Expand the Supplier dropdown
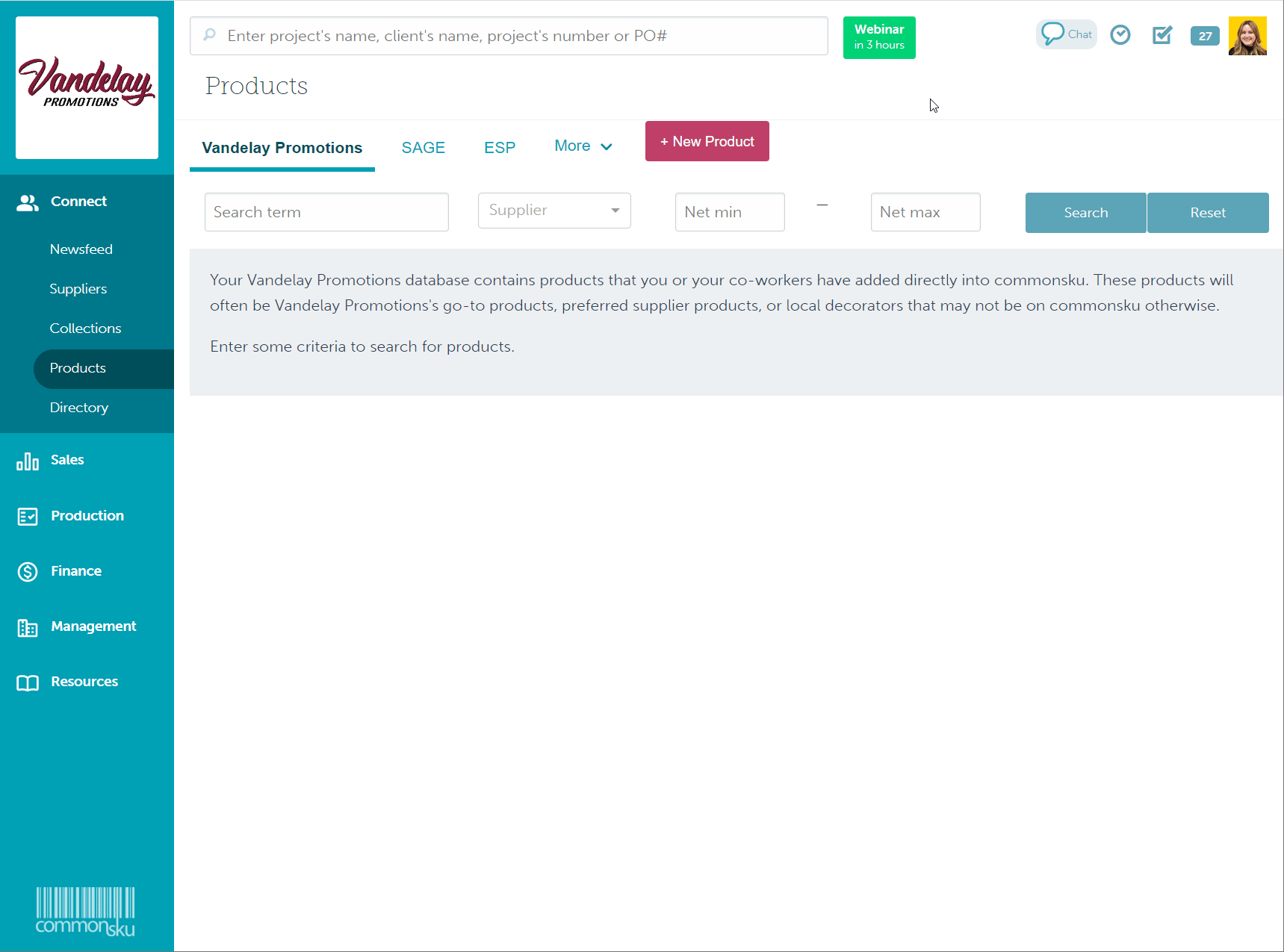This screenshot has height=952, width=1284. pos(554,211)
